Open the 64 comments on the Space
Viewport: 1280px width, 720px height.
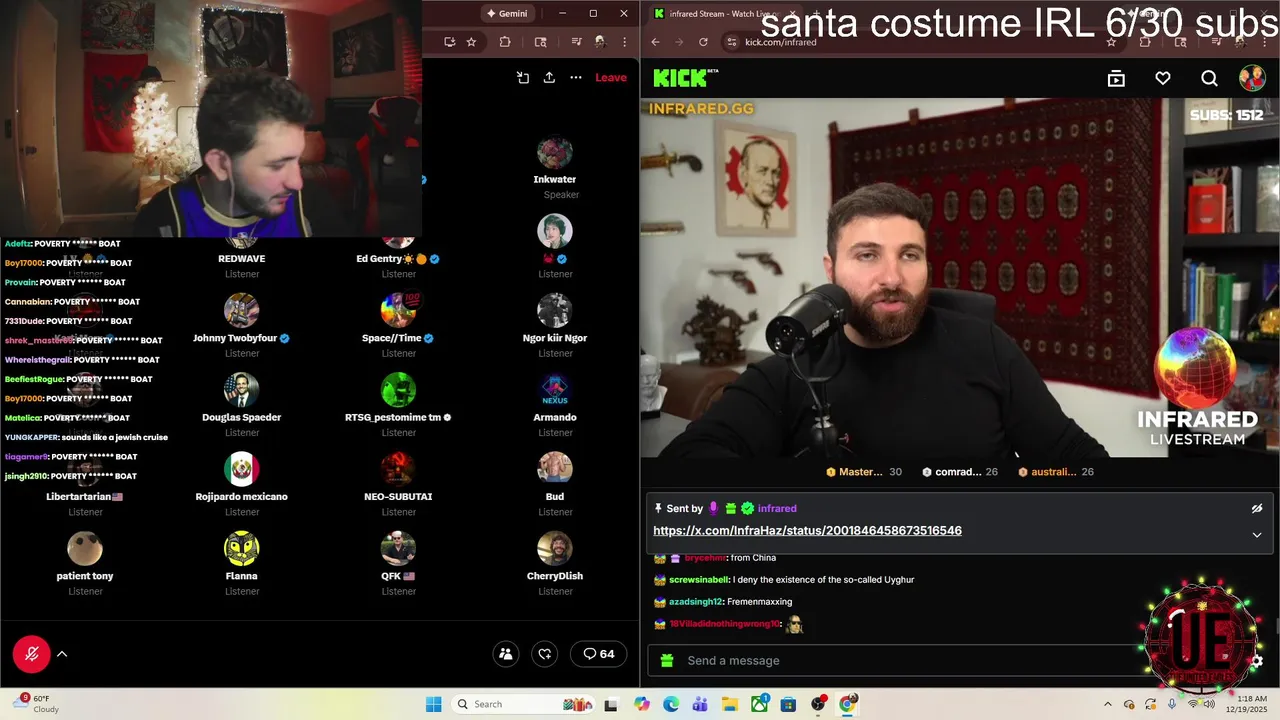(x=599, y=654)
